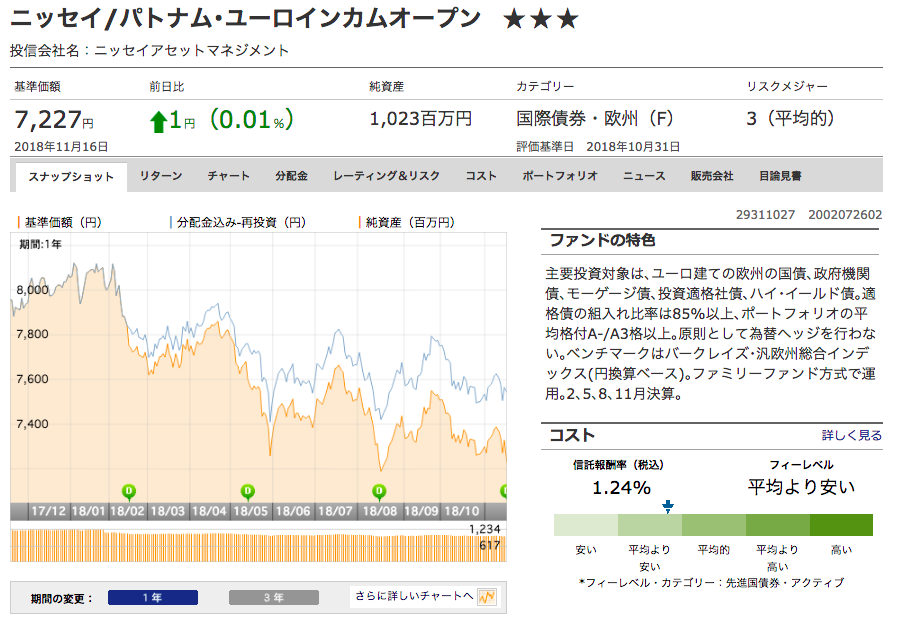Select the 分配金 tab
Screen dimensions: 902x626
coord(291,176)
